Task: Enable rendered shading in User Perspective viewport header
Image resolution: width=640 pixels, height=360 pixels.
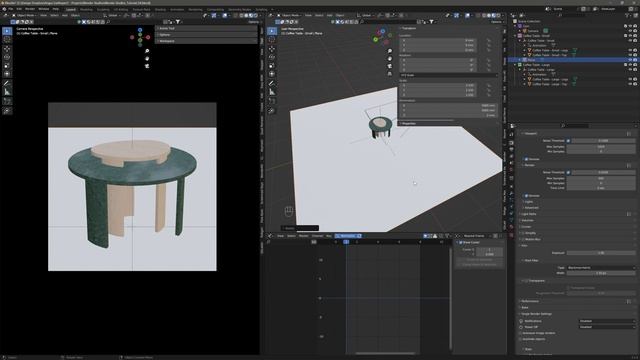Action: (499, 16)
